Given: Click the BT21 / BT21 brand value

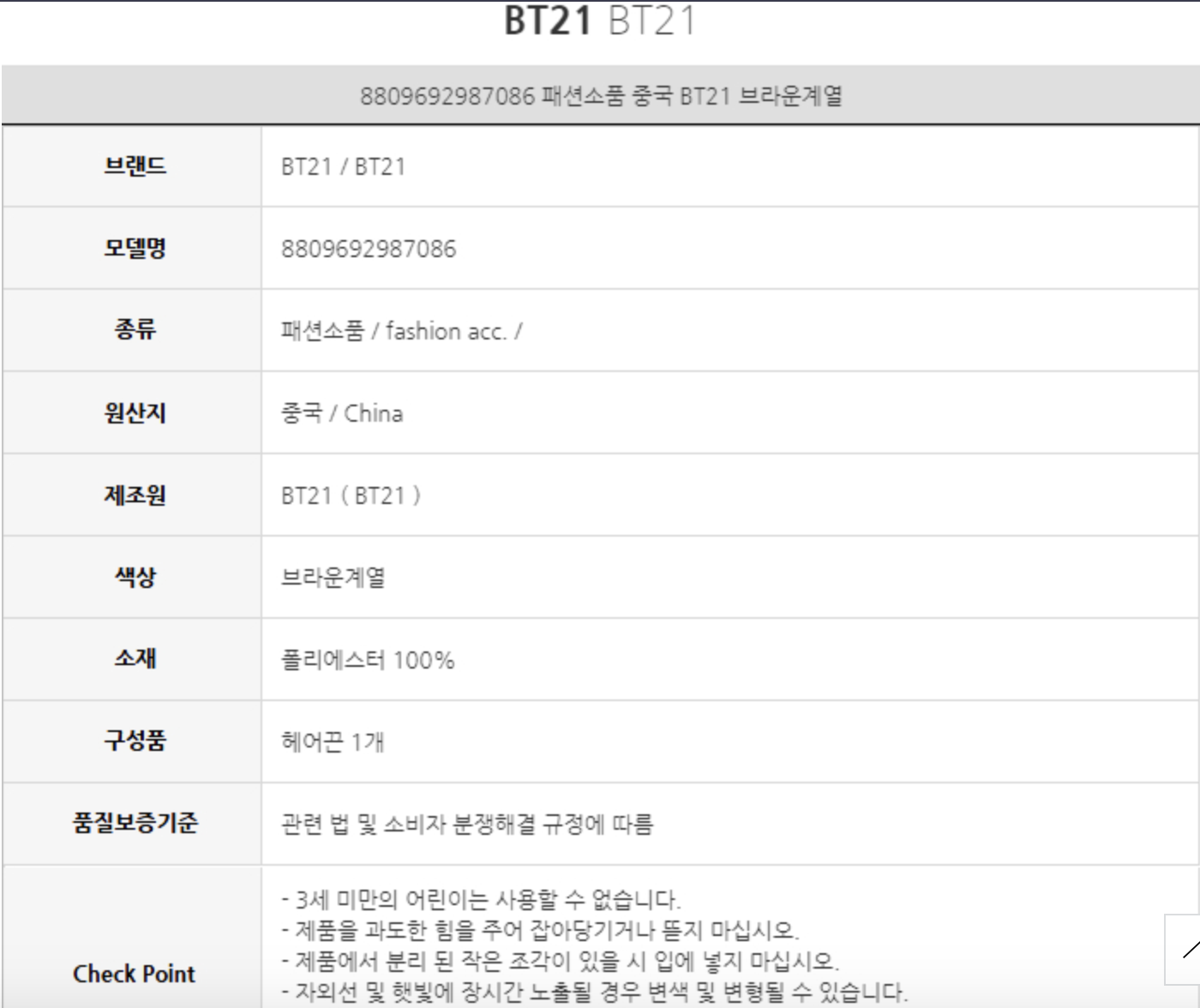Looking at the screenshot, I should pyautogui.click(x=343, y=166).
